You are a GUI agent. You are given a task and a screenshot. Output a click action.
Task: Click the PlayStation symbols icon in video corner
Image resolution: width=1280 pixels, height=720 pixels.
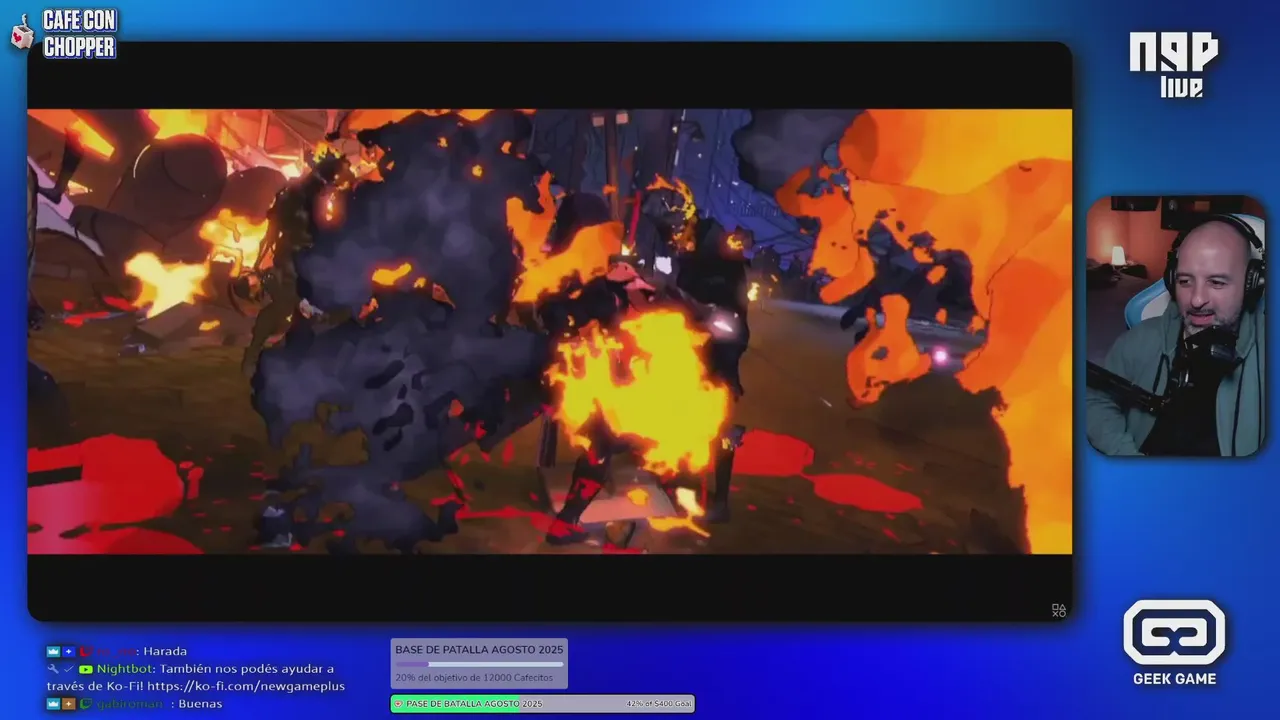point(1058,610)
